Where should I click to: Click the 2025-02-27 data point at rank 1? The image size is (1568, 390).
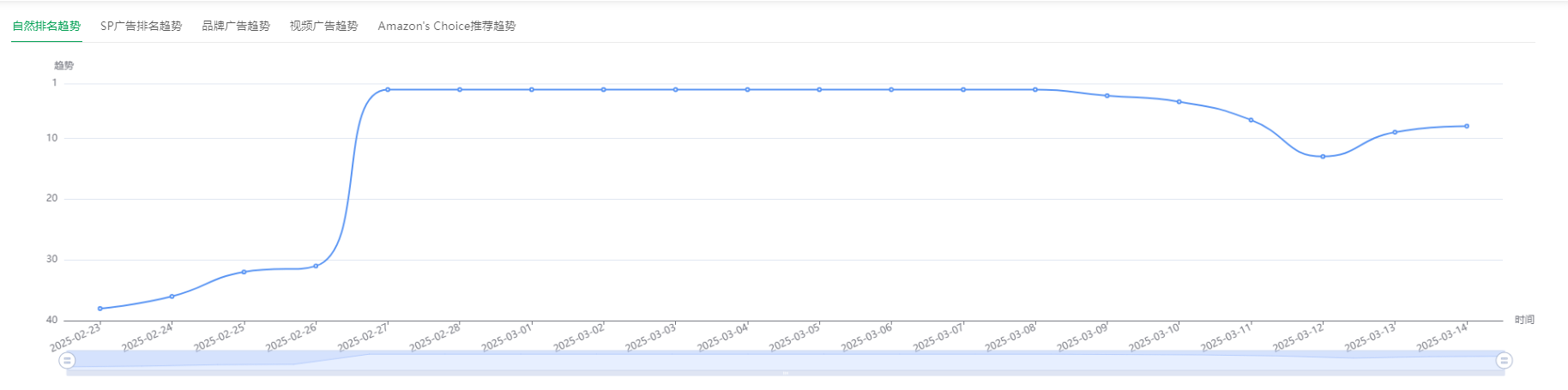tap(388, 89)
